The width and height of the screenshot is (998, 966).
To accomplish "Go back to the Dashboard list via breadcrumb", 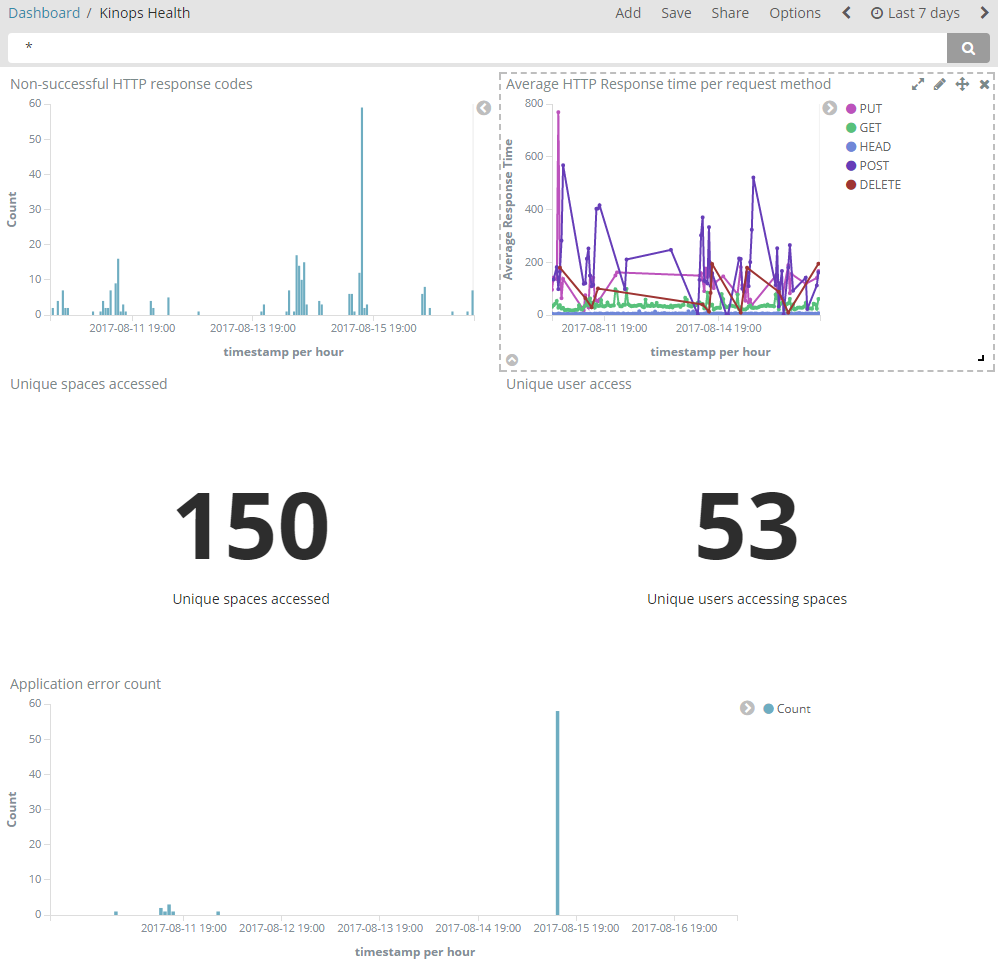I will (44, 12).
